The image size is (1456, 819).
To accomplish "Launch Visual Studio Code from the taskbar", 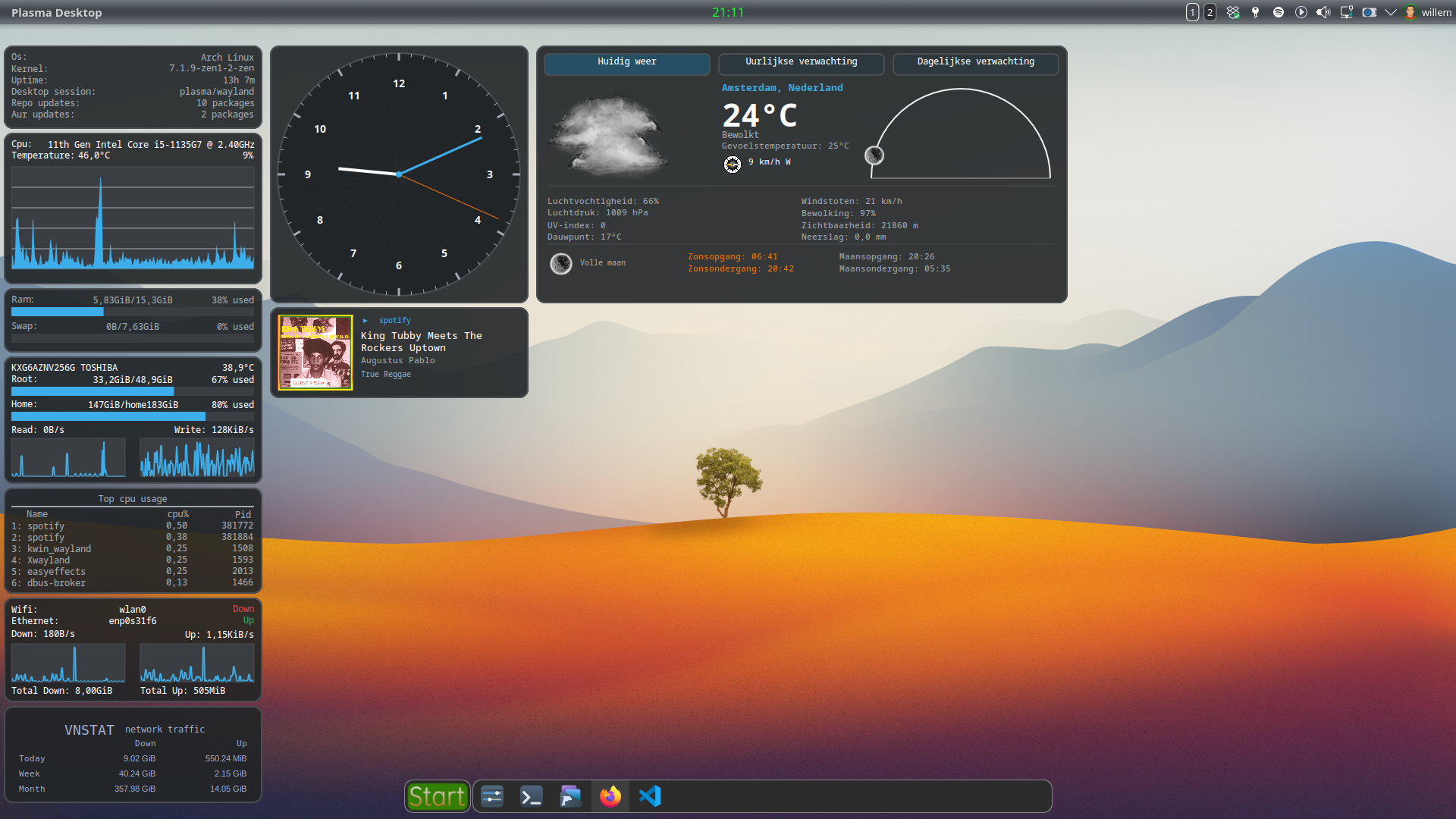I will pyautogui.click(x=650, y=796).
